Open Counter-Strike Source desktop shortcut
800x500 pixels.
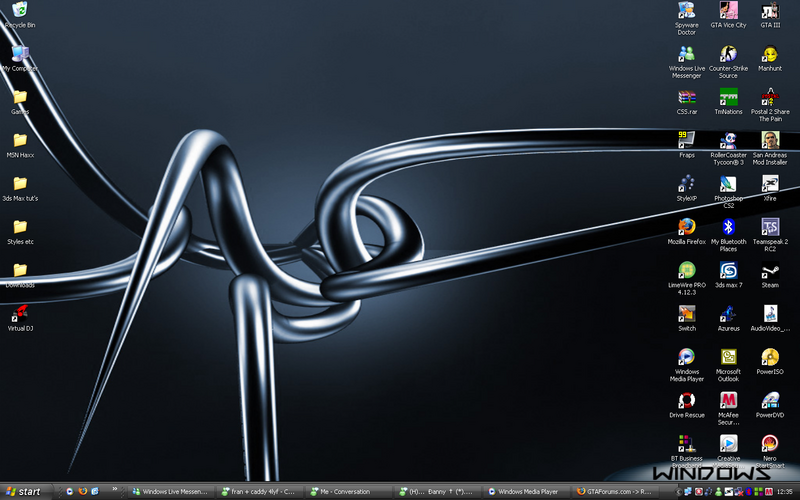pyautogui.click(x=728, y=56)
